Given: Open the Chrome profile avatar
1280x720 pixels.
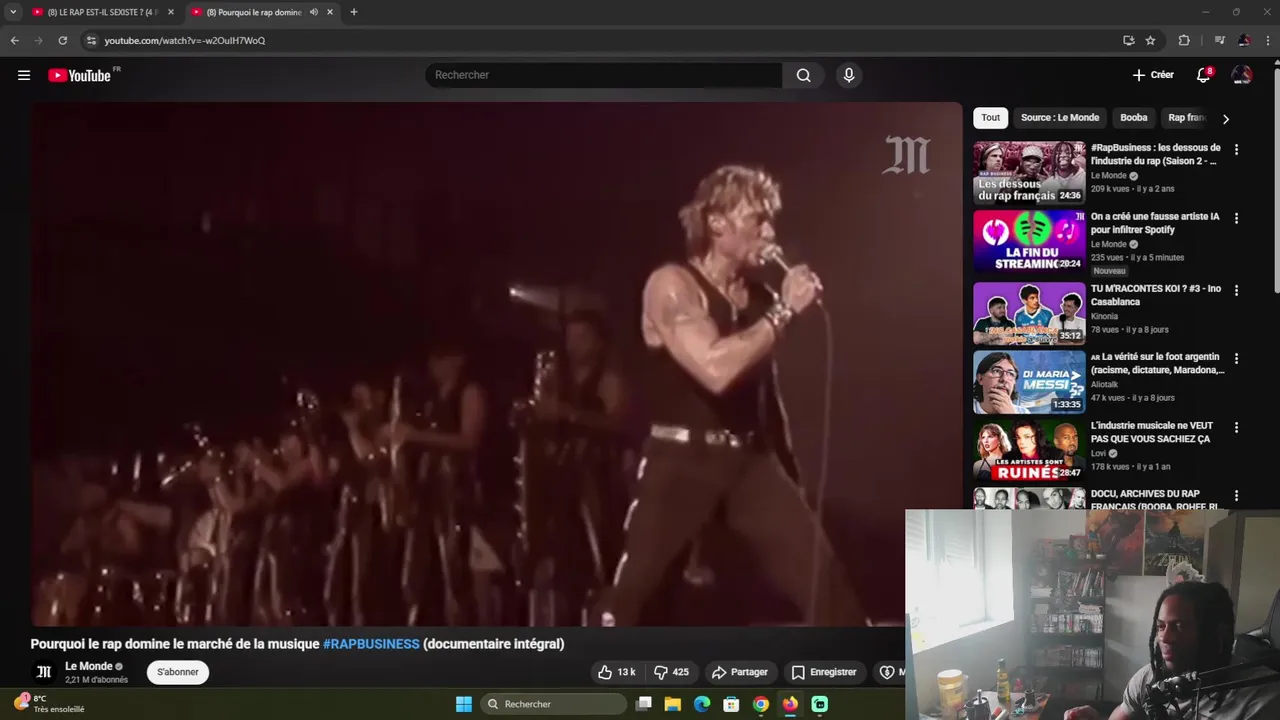Looking at the screenshot, I should tap(1244, 40).
